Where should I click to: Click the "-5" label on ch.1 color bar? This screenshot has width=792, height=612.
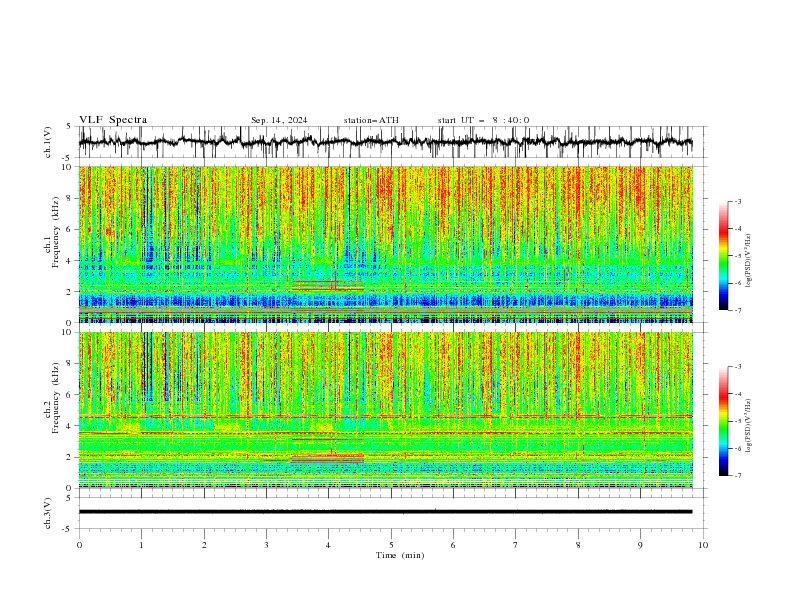(738, 256)
